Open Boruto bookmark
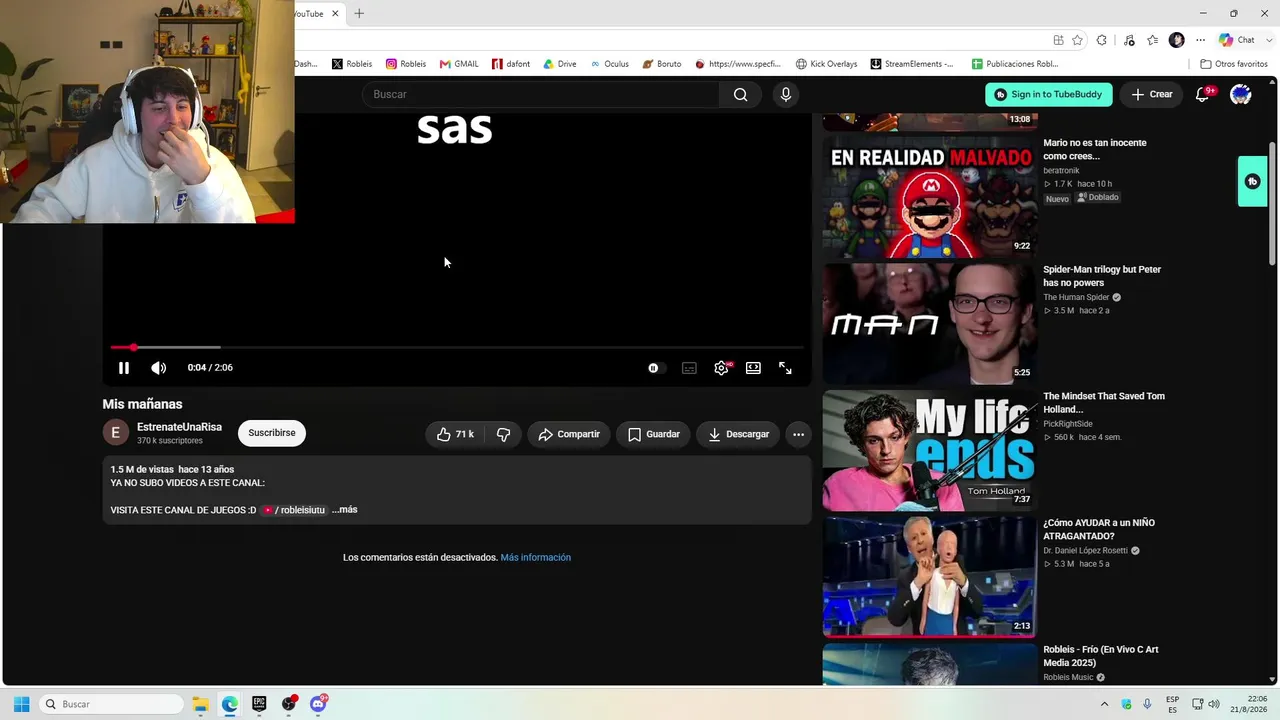1280x720 pixels. click(662, 64)
